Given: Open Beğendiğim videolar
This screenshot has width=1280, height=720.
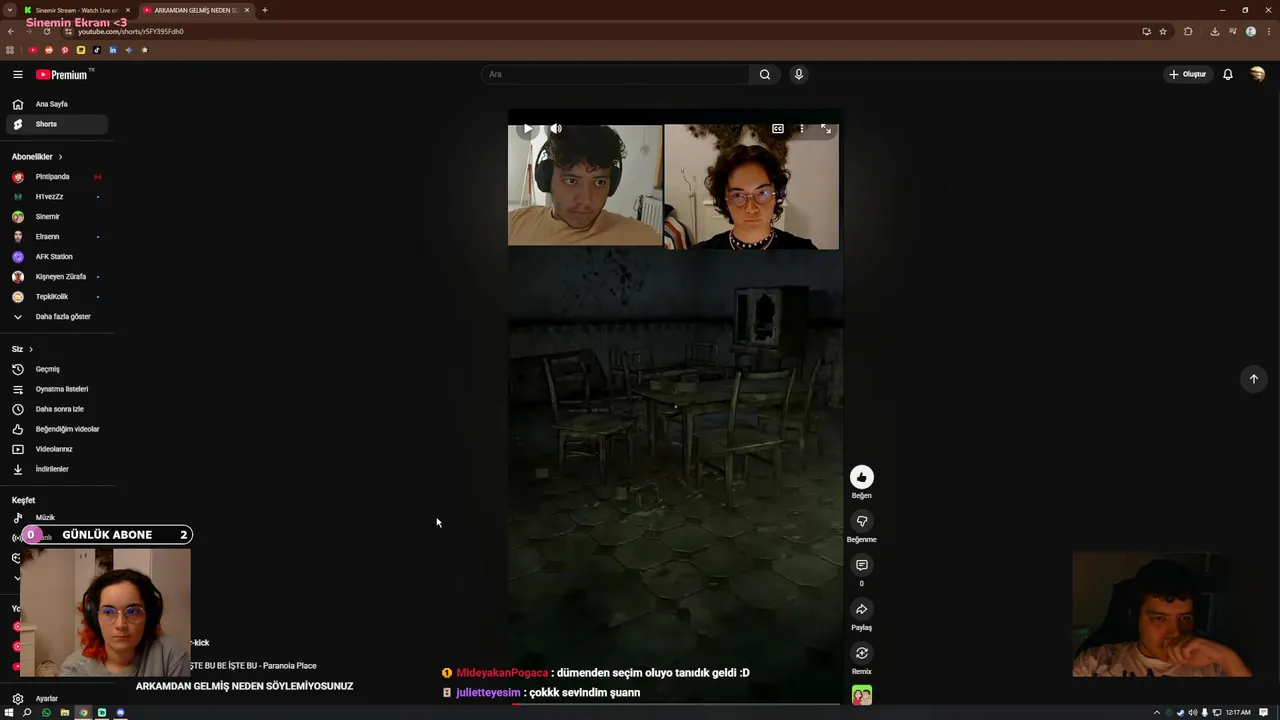Looking at the screenshot, I should [57, 429].
